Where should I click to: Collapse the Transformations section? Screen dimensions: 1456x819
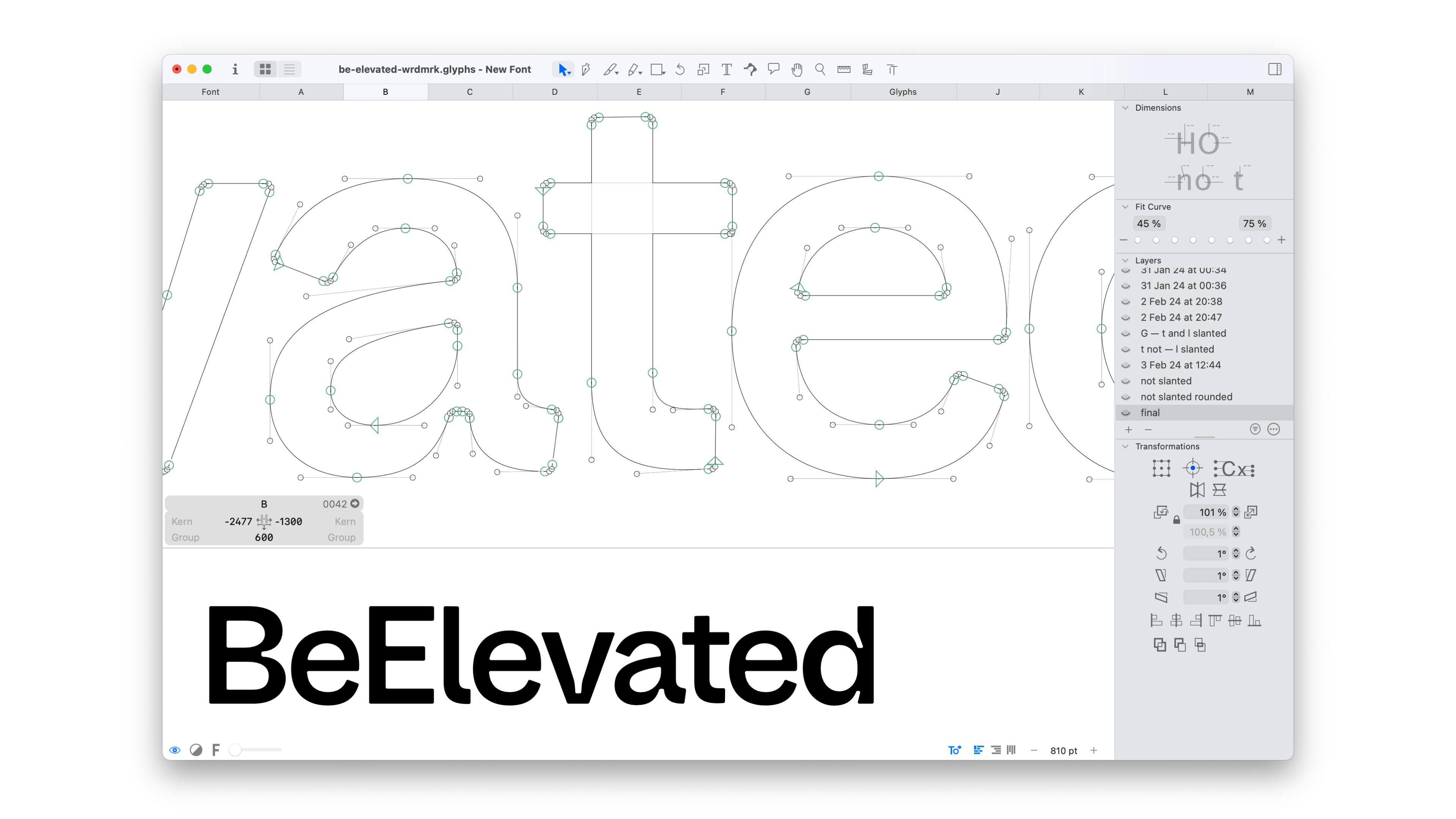coord(1125,447)
